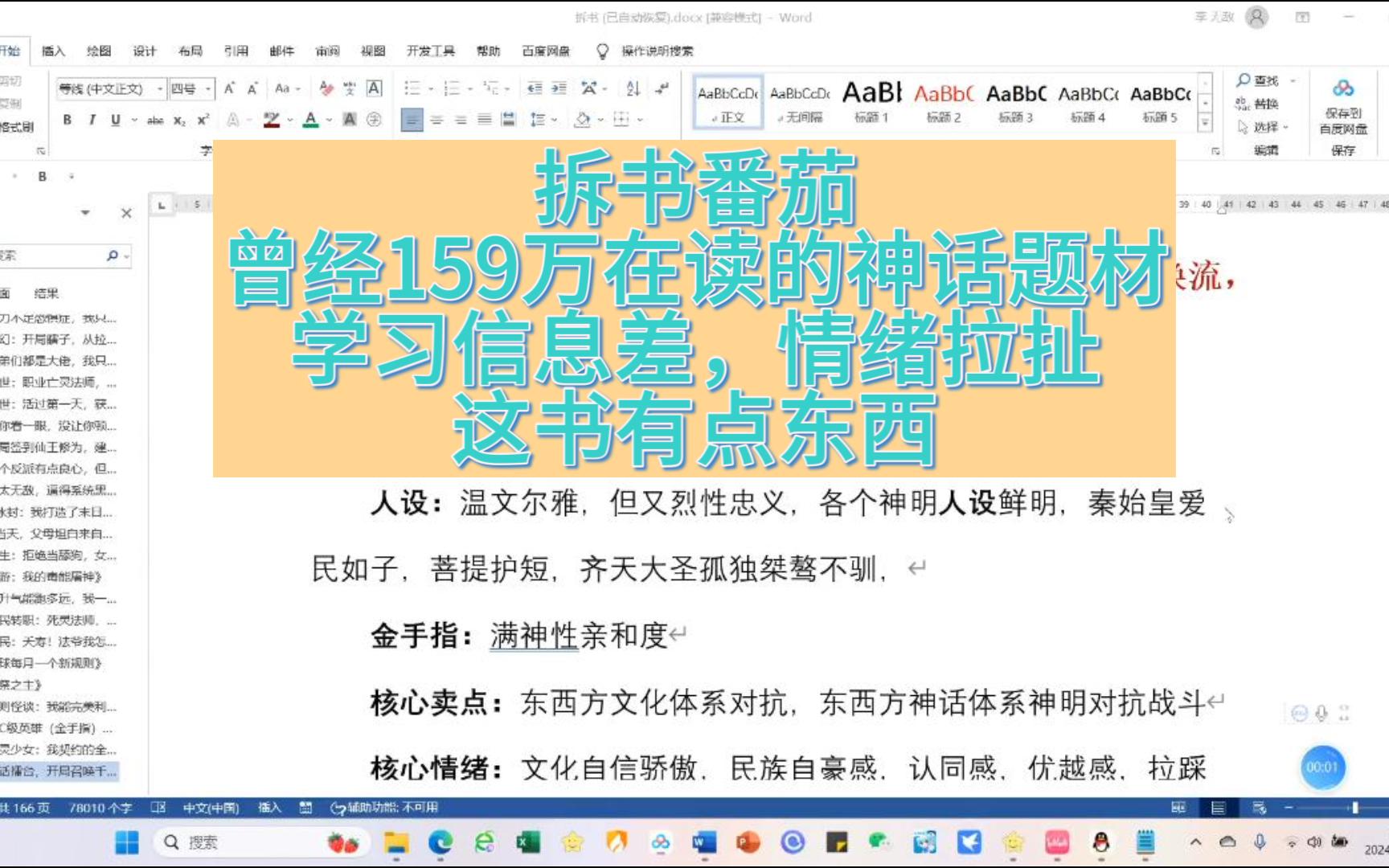Switch to print layout view

tap(1219, 808)
